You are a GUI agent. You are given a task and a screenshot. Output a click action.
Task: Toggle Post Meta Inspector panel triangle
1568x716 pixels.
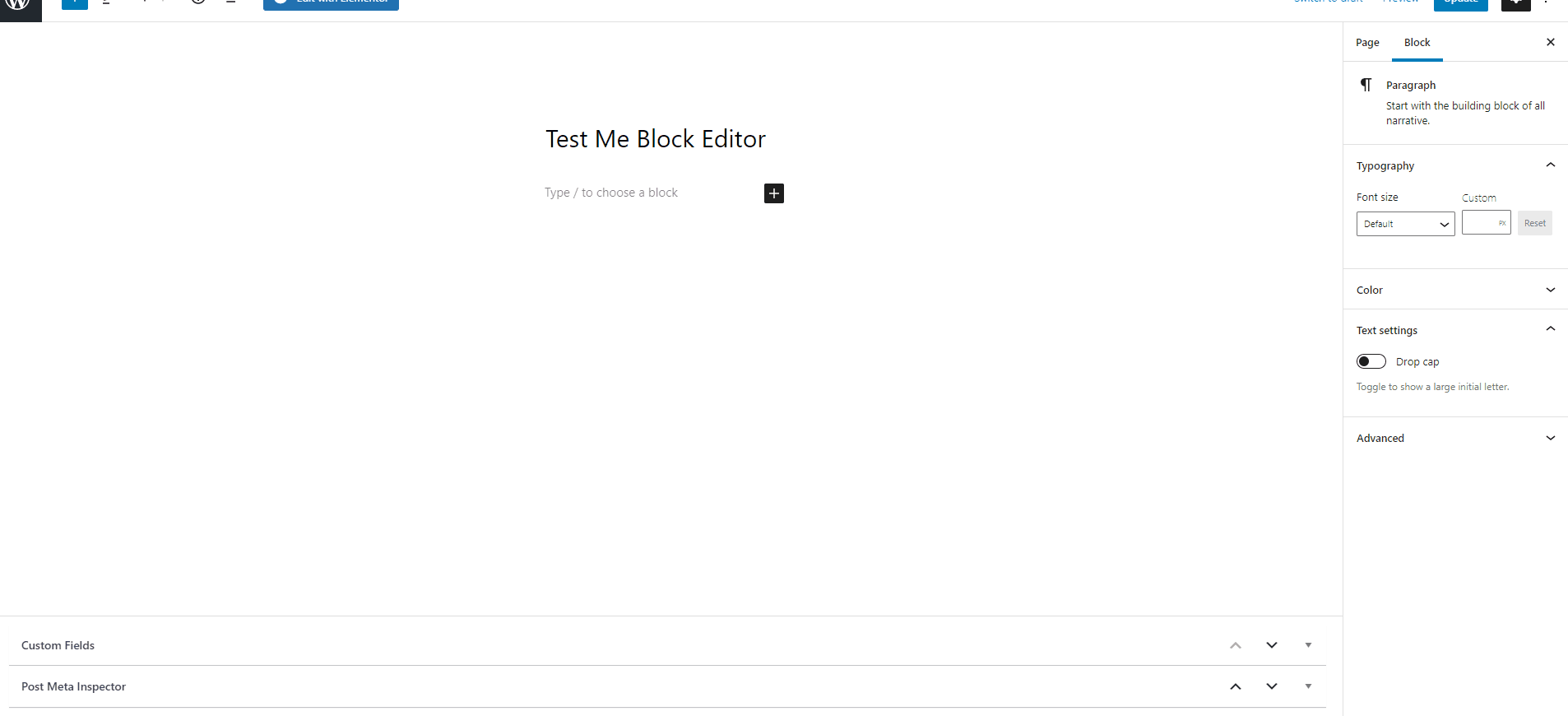[1307, 686]
